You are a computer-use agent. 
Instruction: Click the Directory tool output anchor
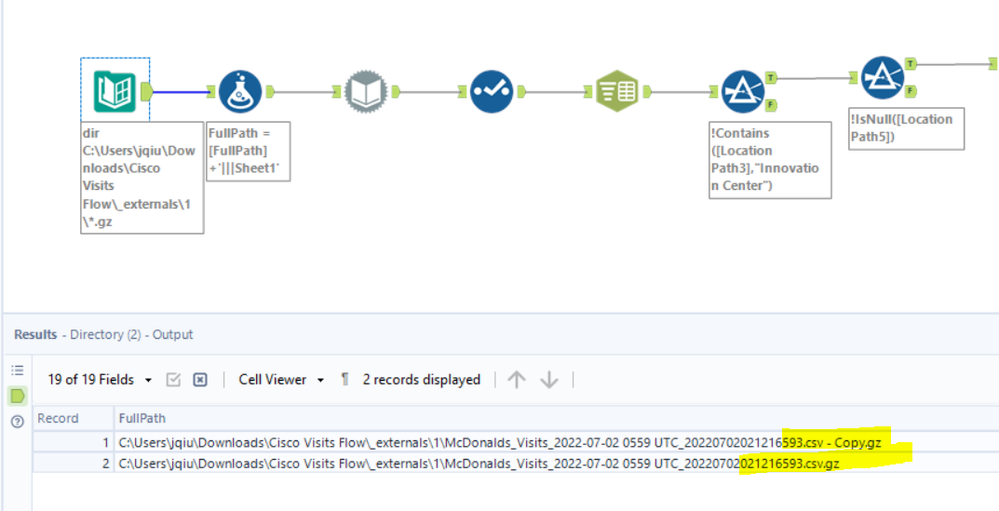147,92
